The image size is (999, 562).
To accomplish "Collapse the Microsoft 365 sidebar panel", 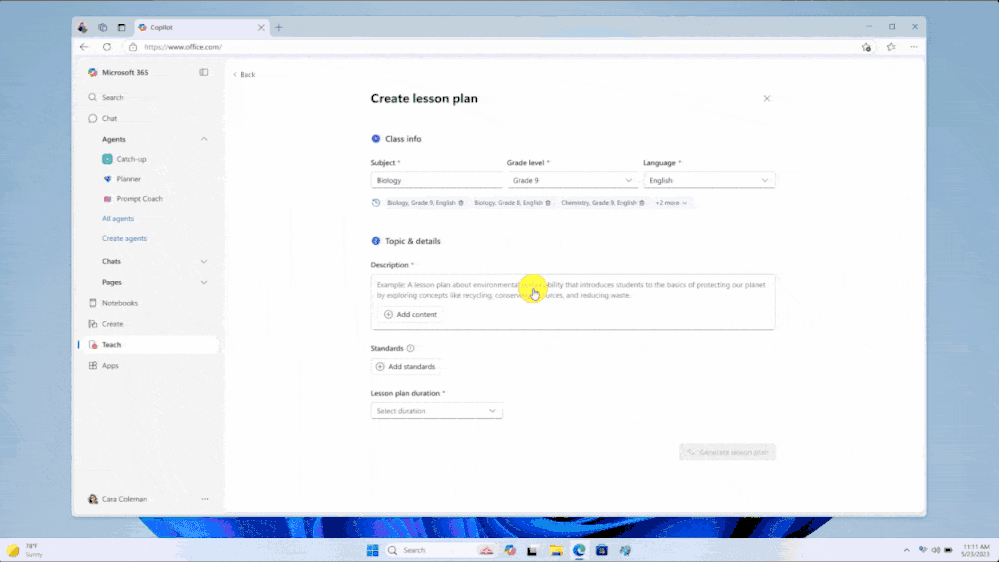I will tap(204, 73).
